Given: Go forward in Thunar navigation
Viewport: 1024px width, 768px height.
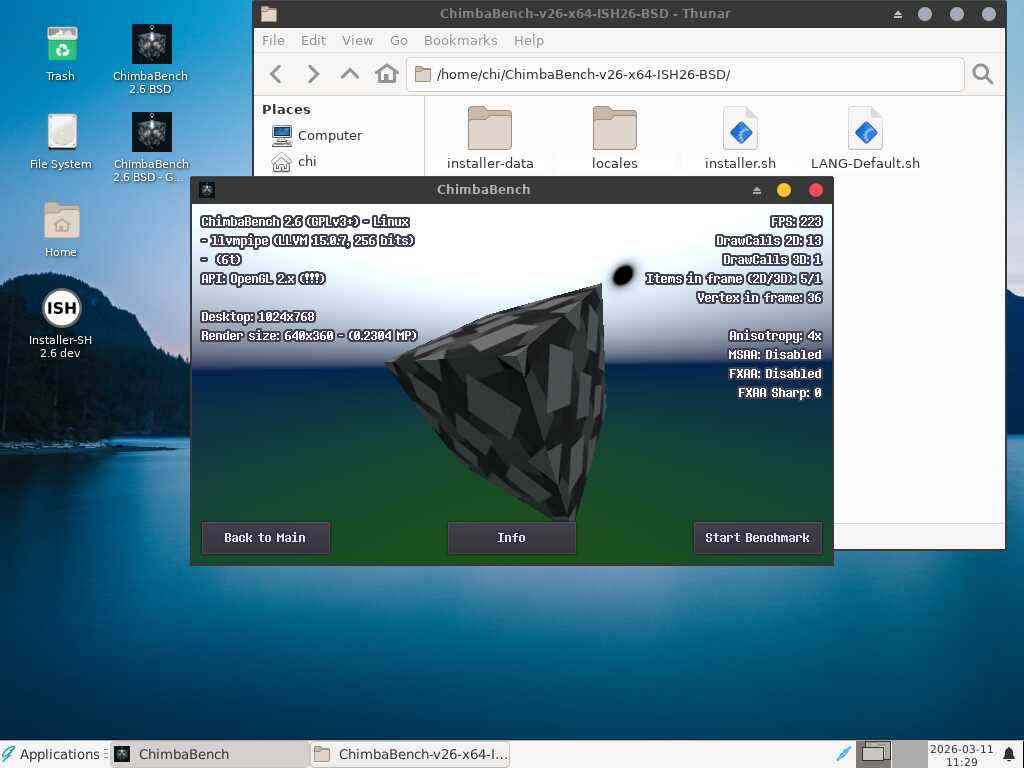Looking at the screenshot, I should pos(313,74).
